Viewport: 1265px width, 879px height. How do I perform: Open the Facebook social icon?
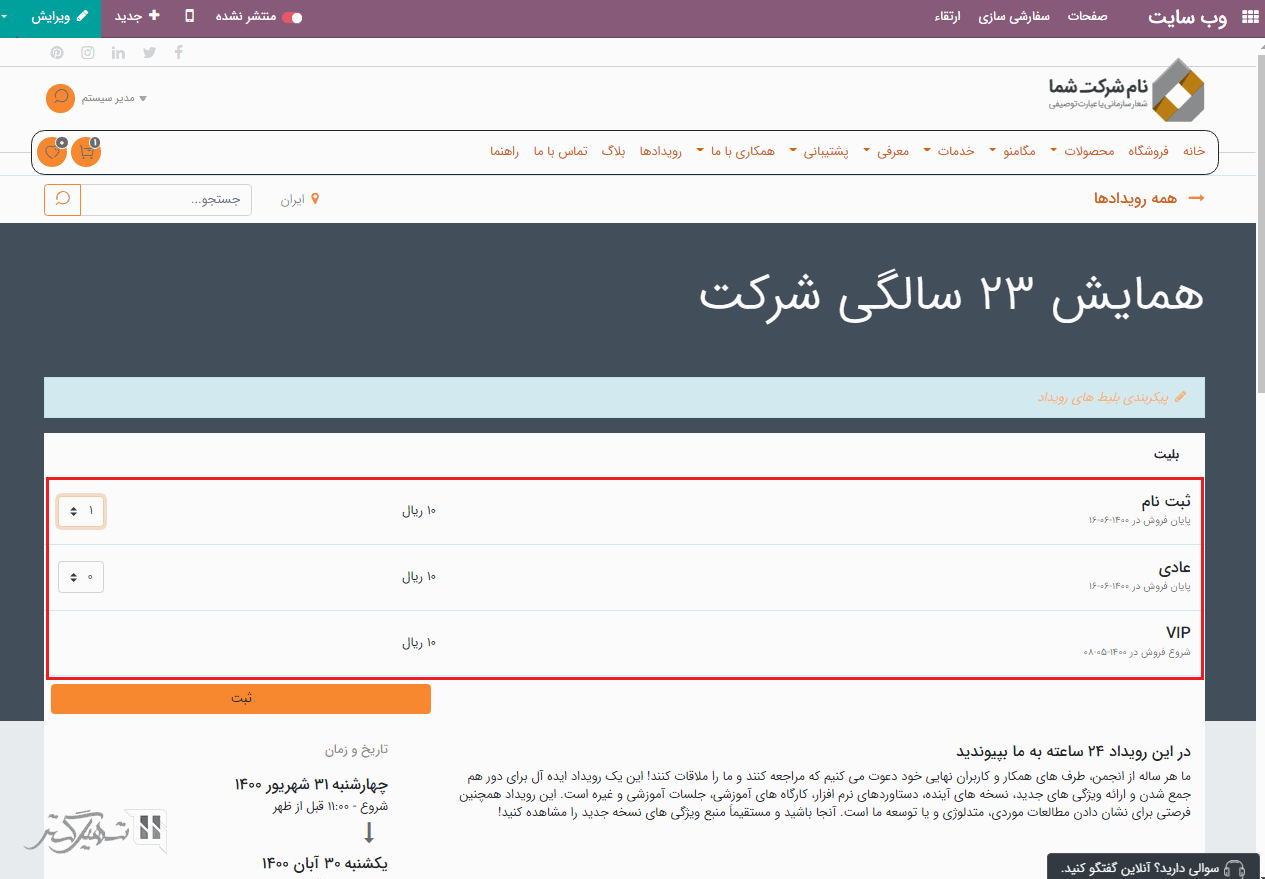[x=179, y=52]
